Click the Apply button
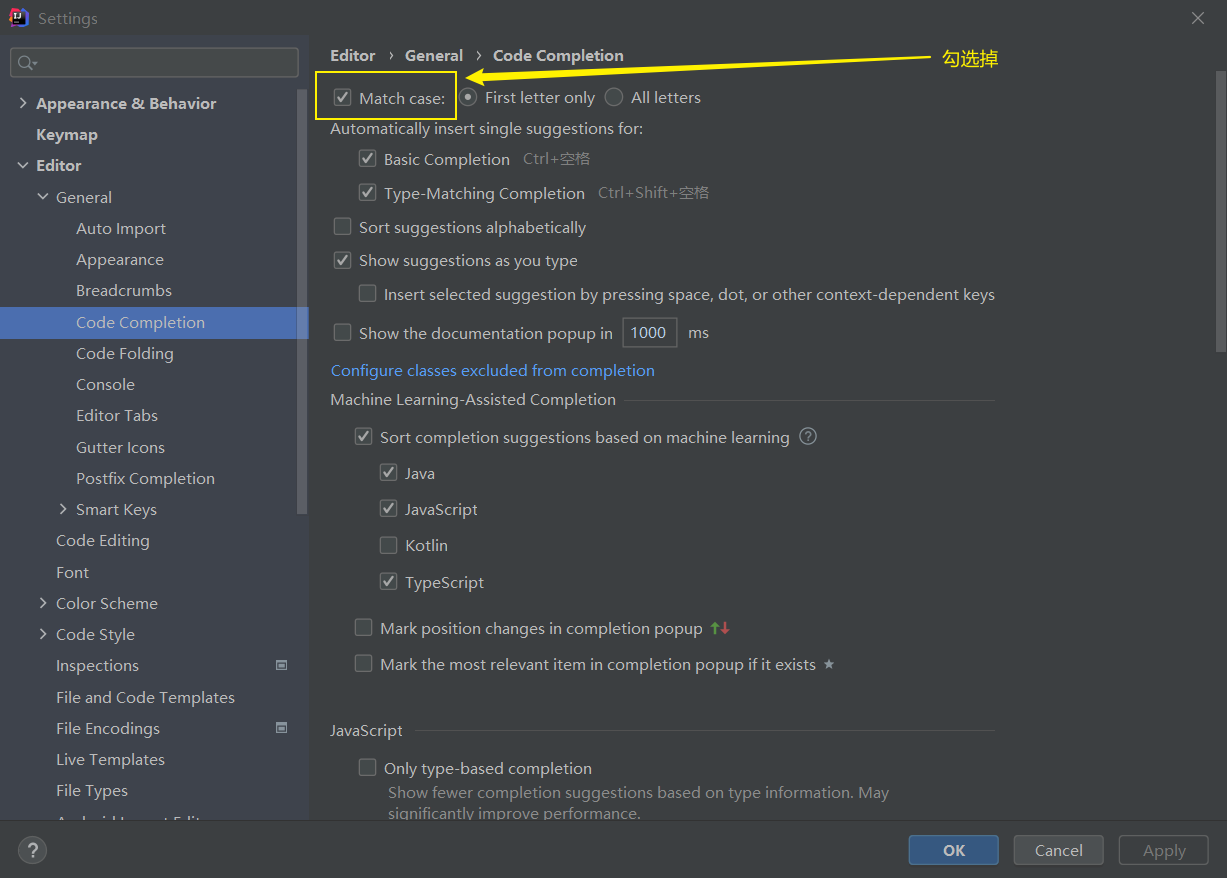The image size is (1227, 878). [1164, 850]
